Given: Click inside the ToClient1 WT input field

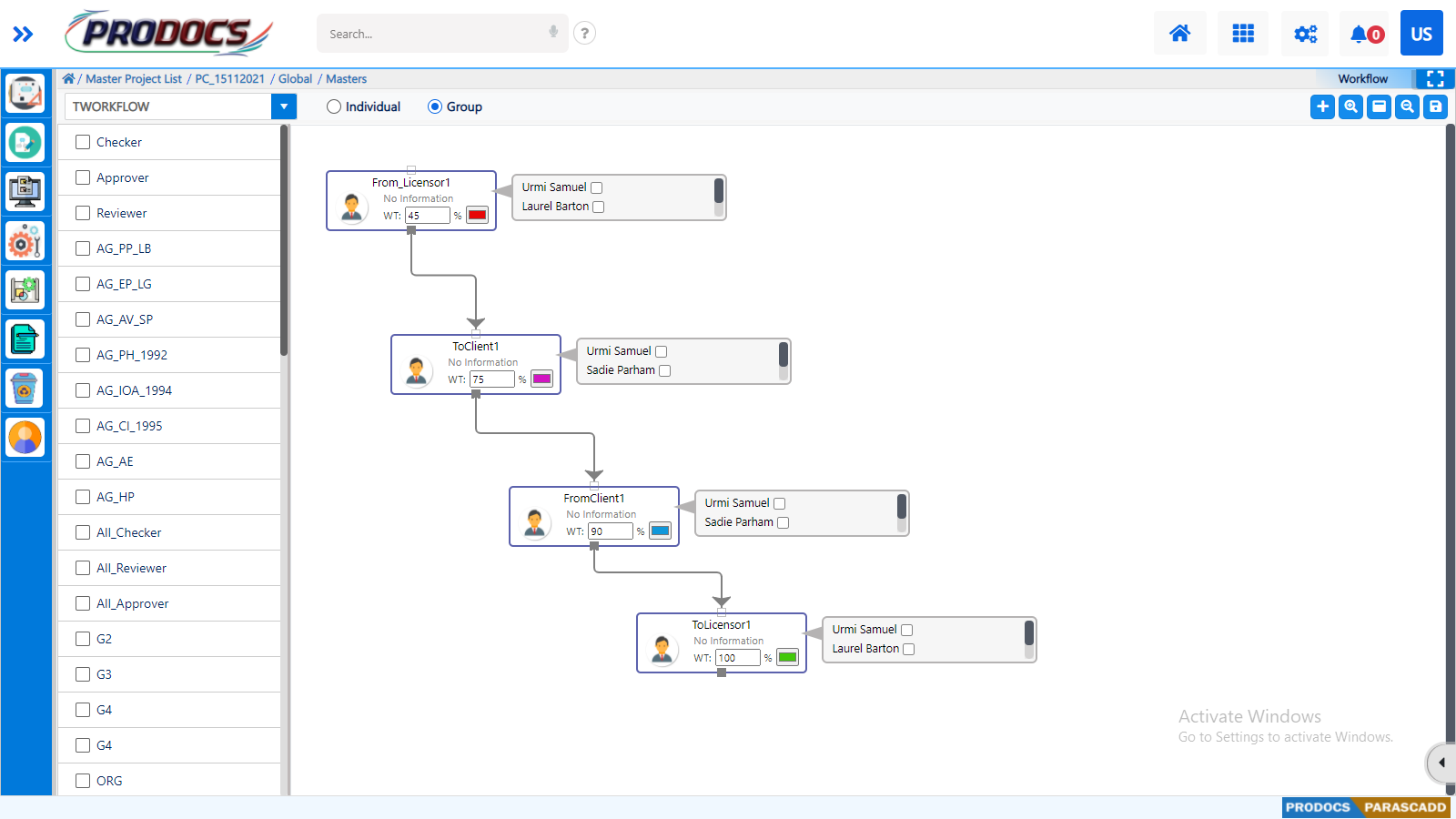Looking at the screenshot, I should pyautogui.click(x=491, y=379).
